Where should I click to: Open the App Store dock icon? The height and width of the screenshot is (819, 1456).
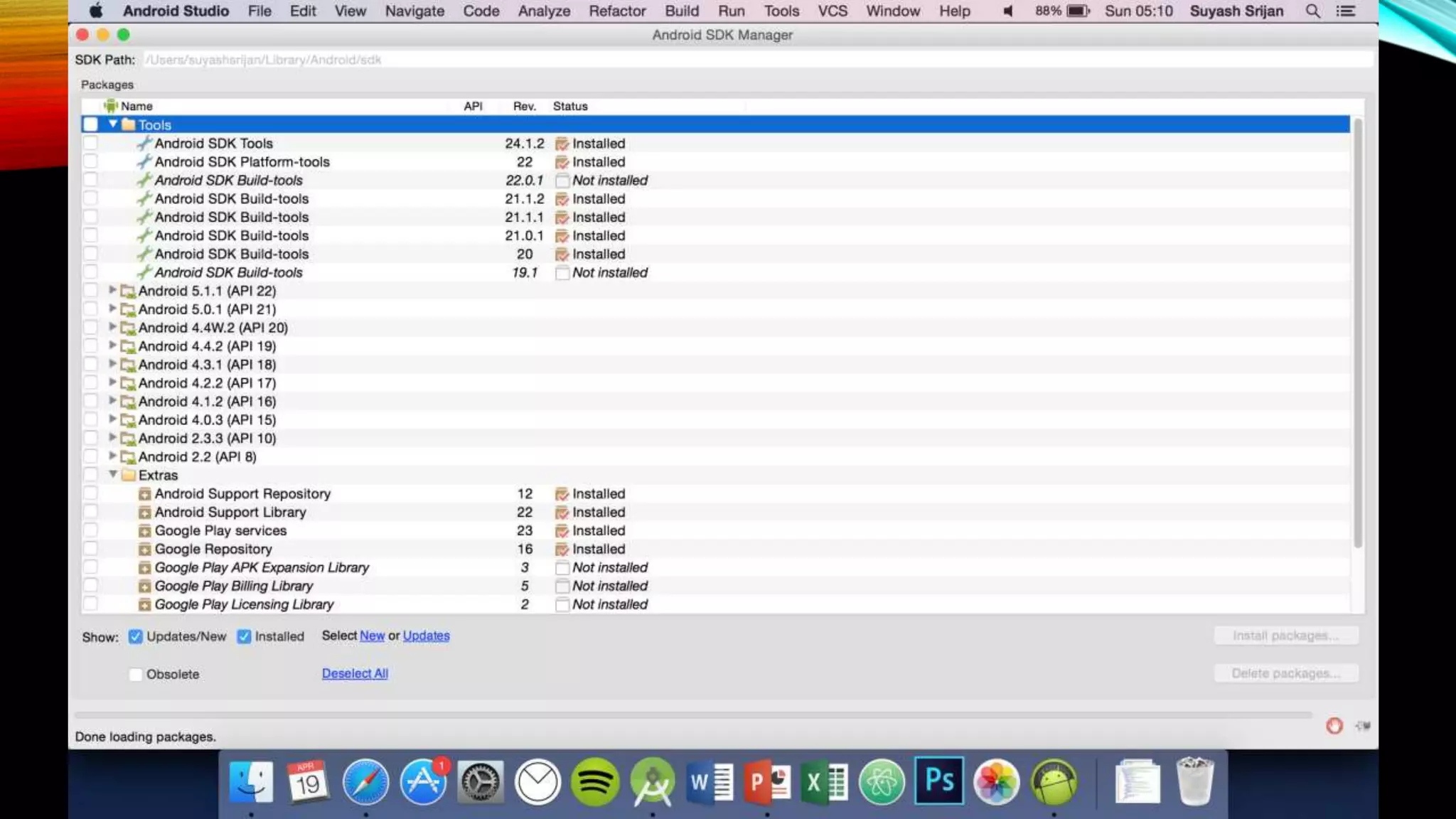423,781
